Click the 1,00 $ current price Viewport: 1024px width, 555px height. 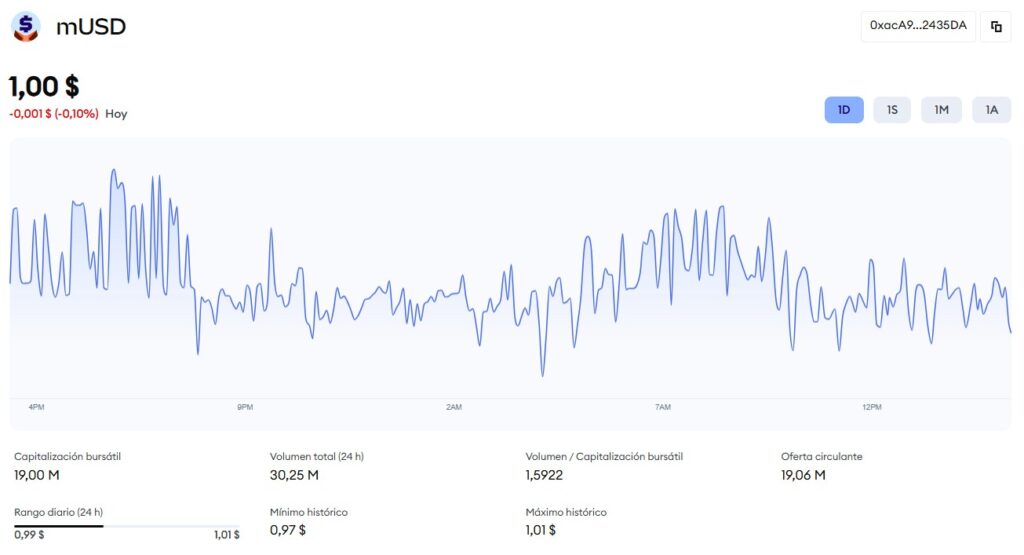click(x=44, y=87)
